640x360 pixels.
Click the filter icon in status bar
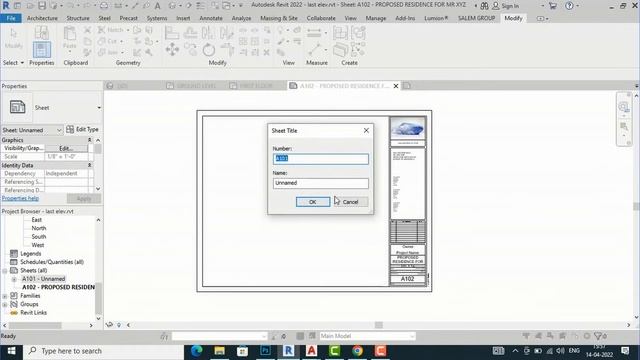tap(598, 336)
